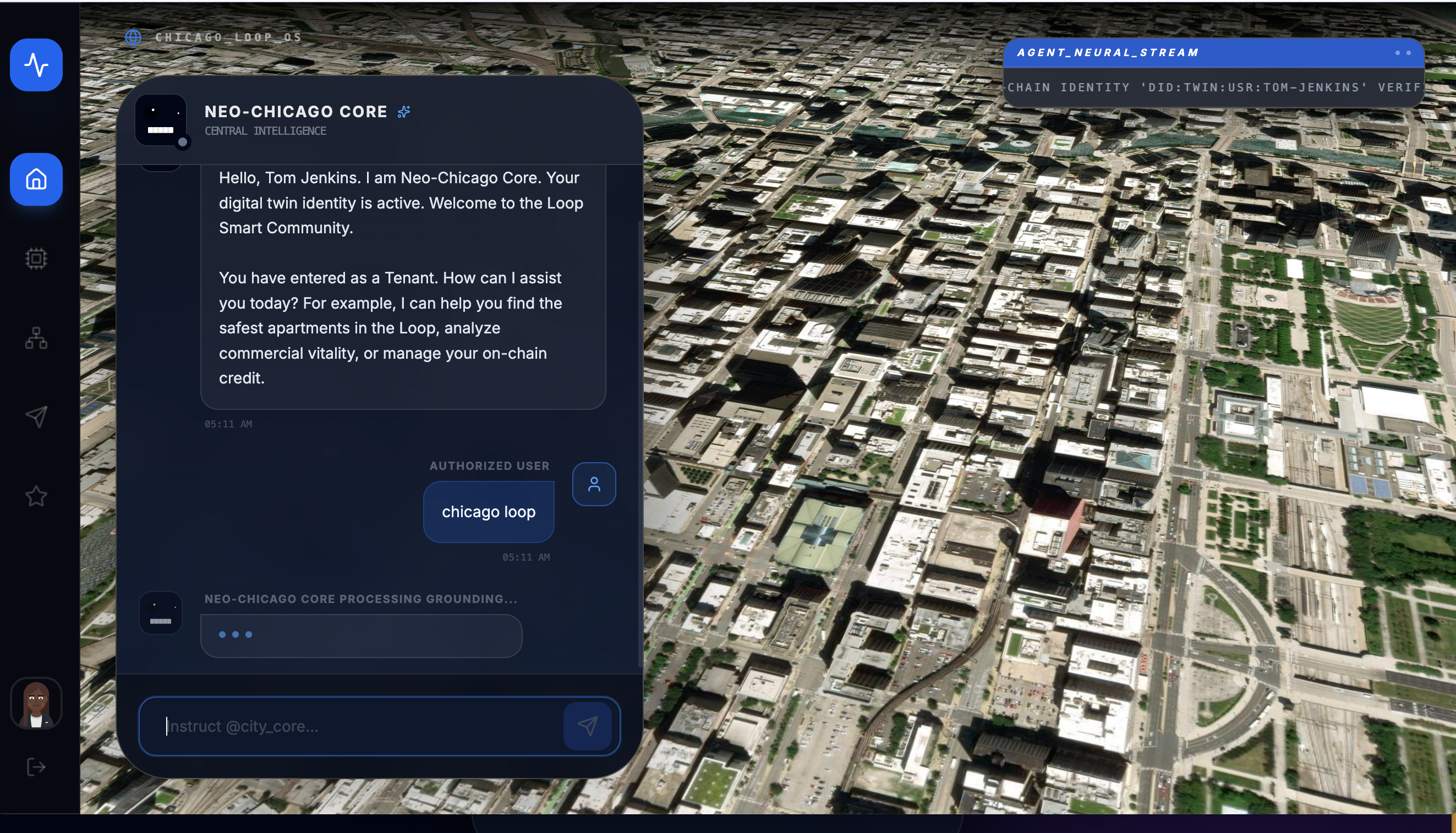Click the two dots in neural stream header

pyautogui.click(x=1402, y=53)
